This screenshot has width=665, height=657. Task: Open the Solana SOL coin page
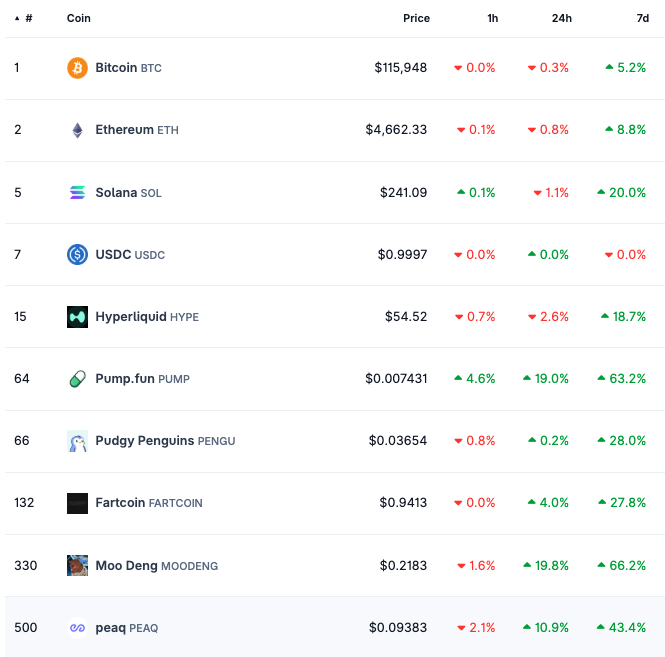point(128,193)
